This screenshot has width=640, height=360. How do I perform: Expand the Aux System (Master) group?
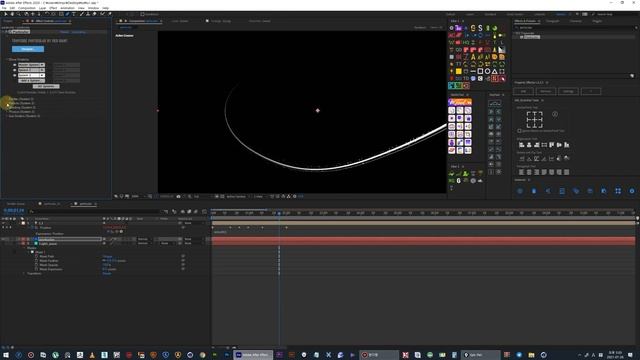[7, 116]
